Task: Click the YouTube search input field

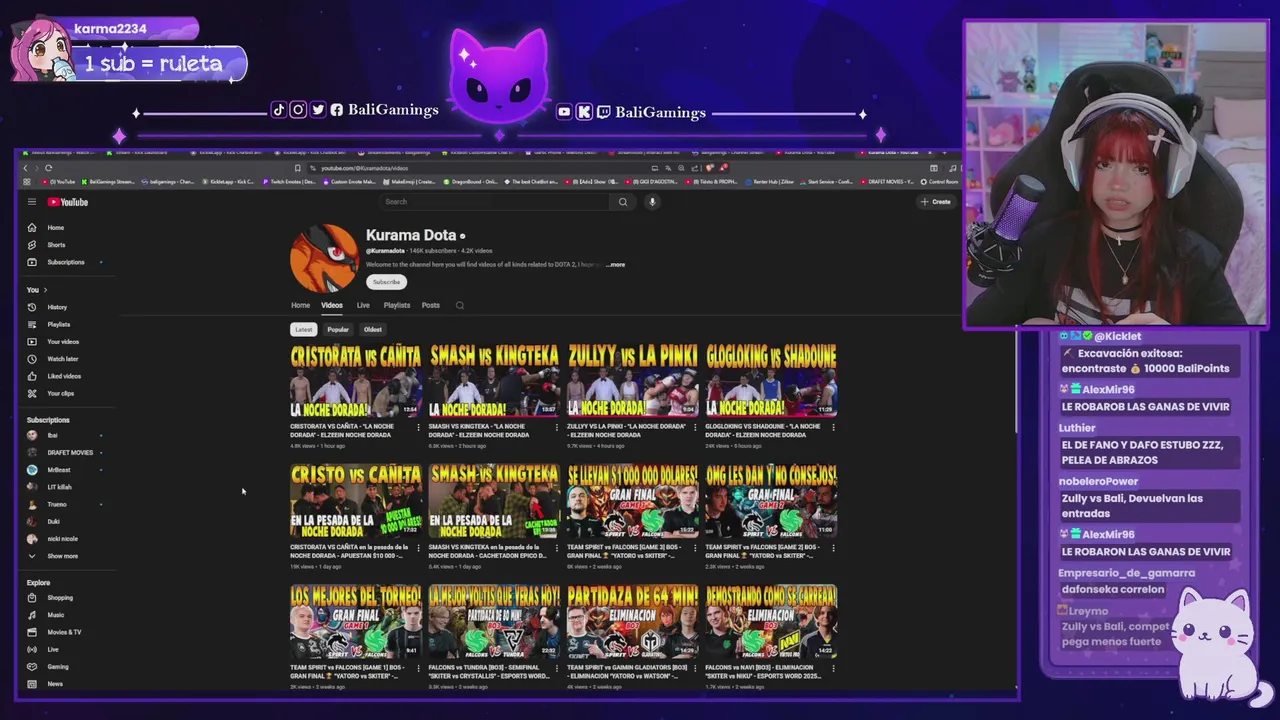Action: 494,202
